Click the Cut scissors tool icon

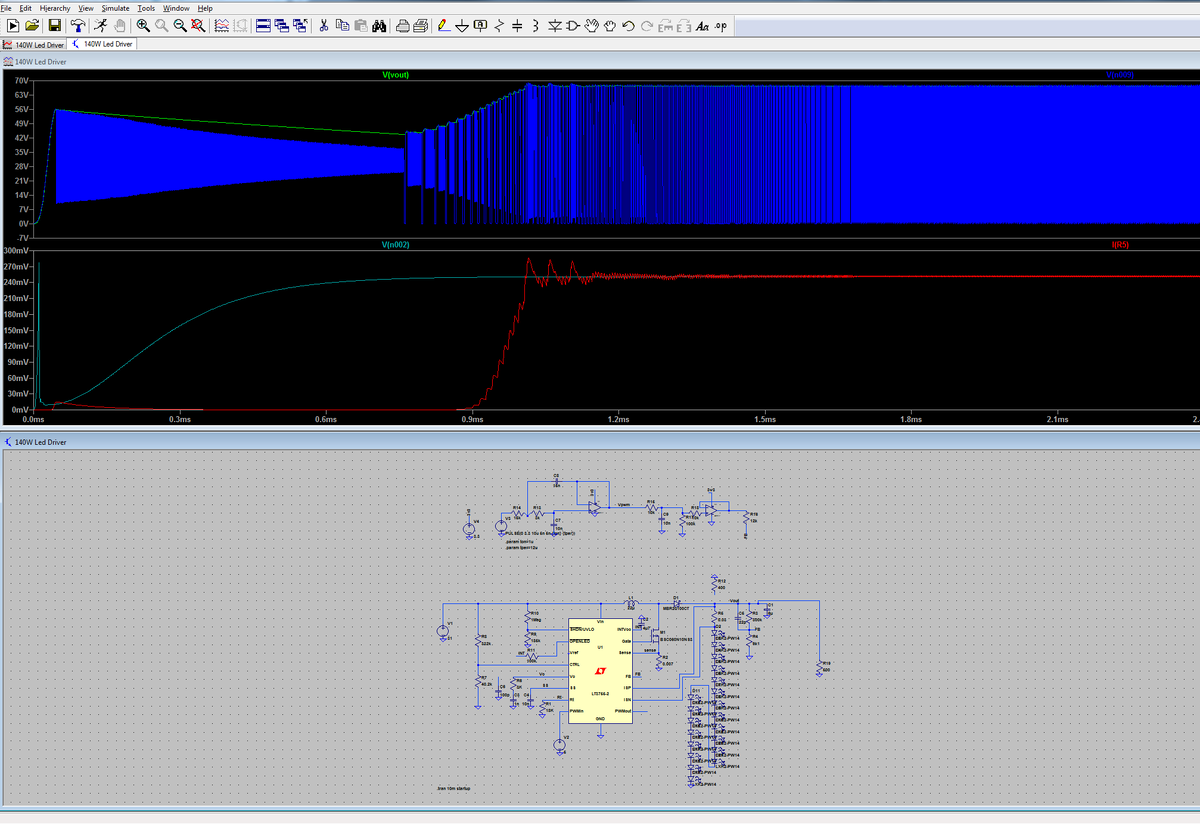325,25
